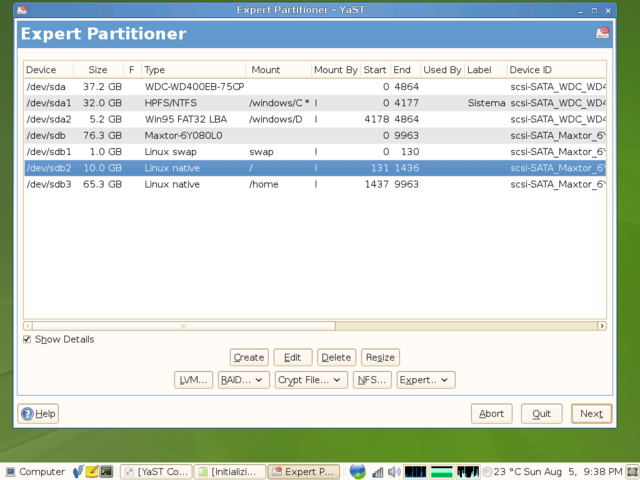640x480 pixels.
Task: Click the Abort button
Action: point(491,414)
